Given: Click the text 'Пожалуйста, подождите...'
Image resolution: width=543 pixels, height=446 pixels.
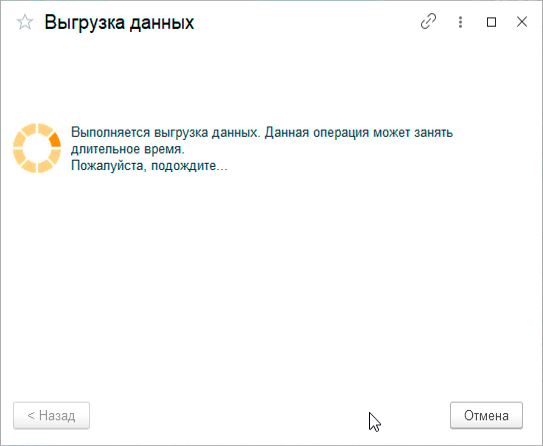Looking at the screenshot, I should coord(149,166).
